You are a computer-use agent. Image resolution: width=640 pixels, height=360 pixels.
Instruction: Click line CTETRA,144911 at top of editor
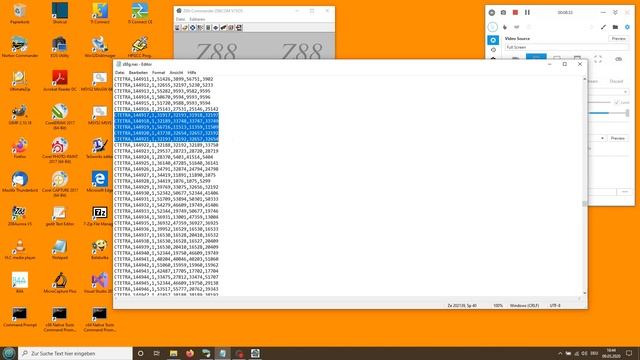[164, 79]
